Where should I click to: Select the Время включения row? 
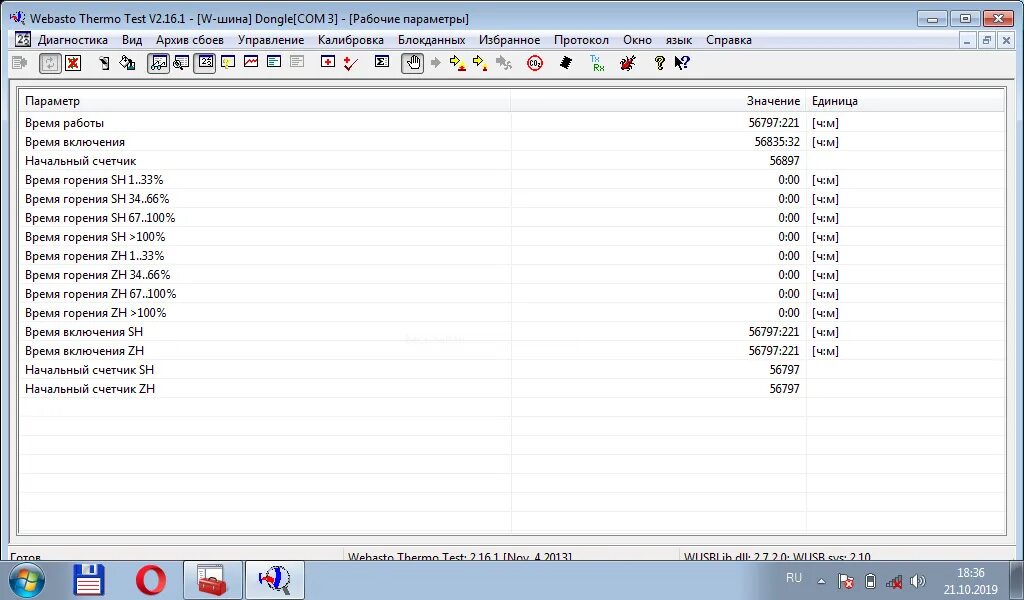(x=512, y=142)
